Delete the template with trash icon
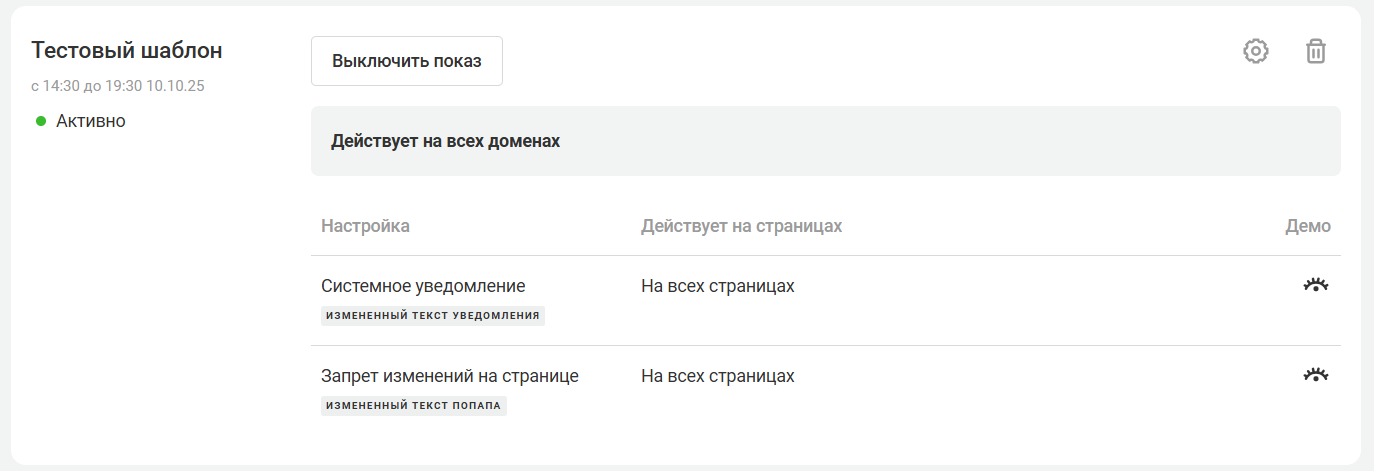1374x471 pixels. pyautogui.click(x=1316, y=52)
